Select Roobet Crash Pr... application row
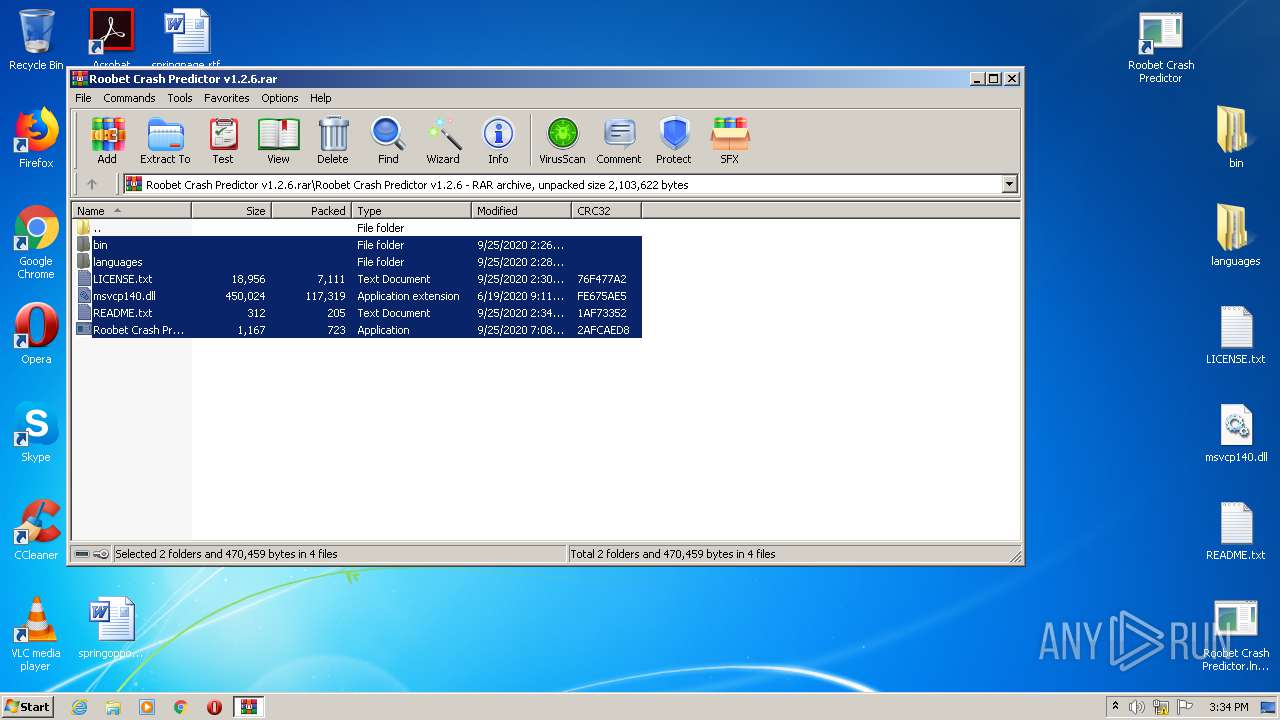 click(357, 330)
